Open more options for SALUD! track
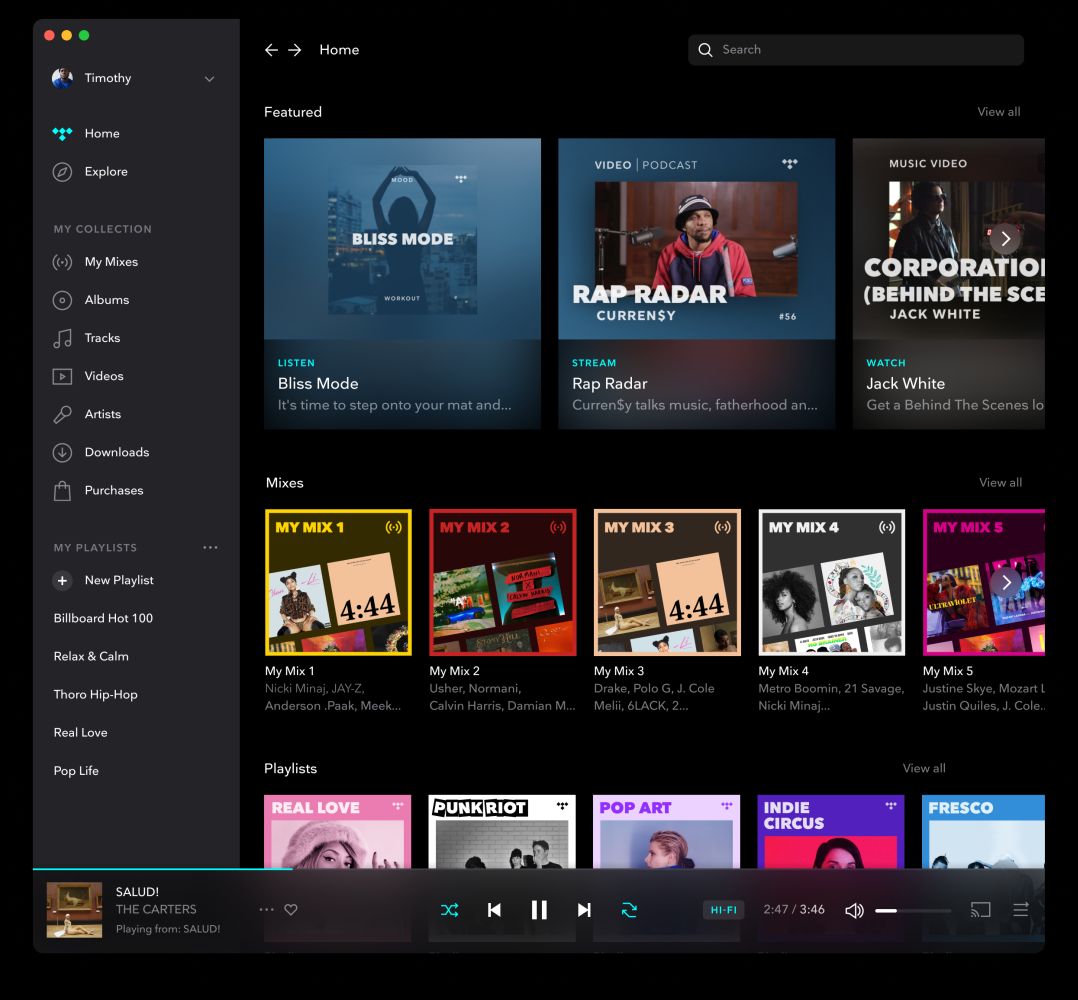This screenshot has width=1078, height=1000. pos(267,909)
